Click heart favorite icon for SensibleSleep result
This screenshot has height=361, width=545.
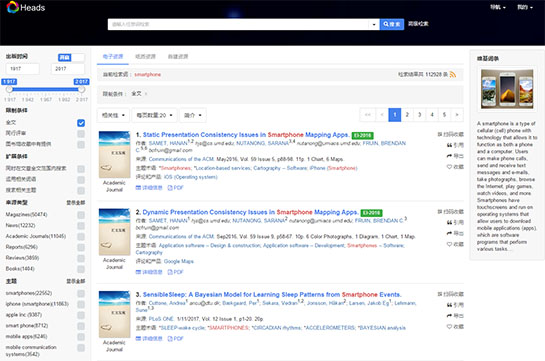pos(449,327)
